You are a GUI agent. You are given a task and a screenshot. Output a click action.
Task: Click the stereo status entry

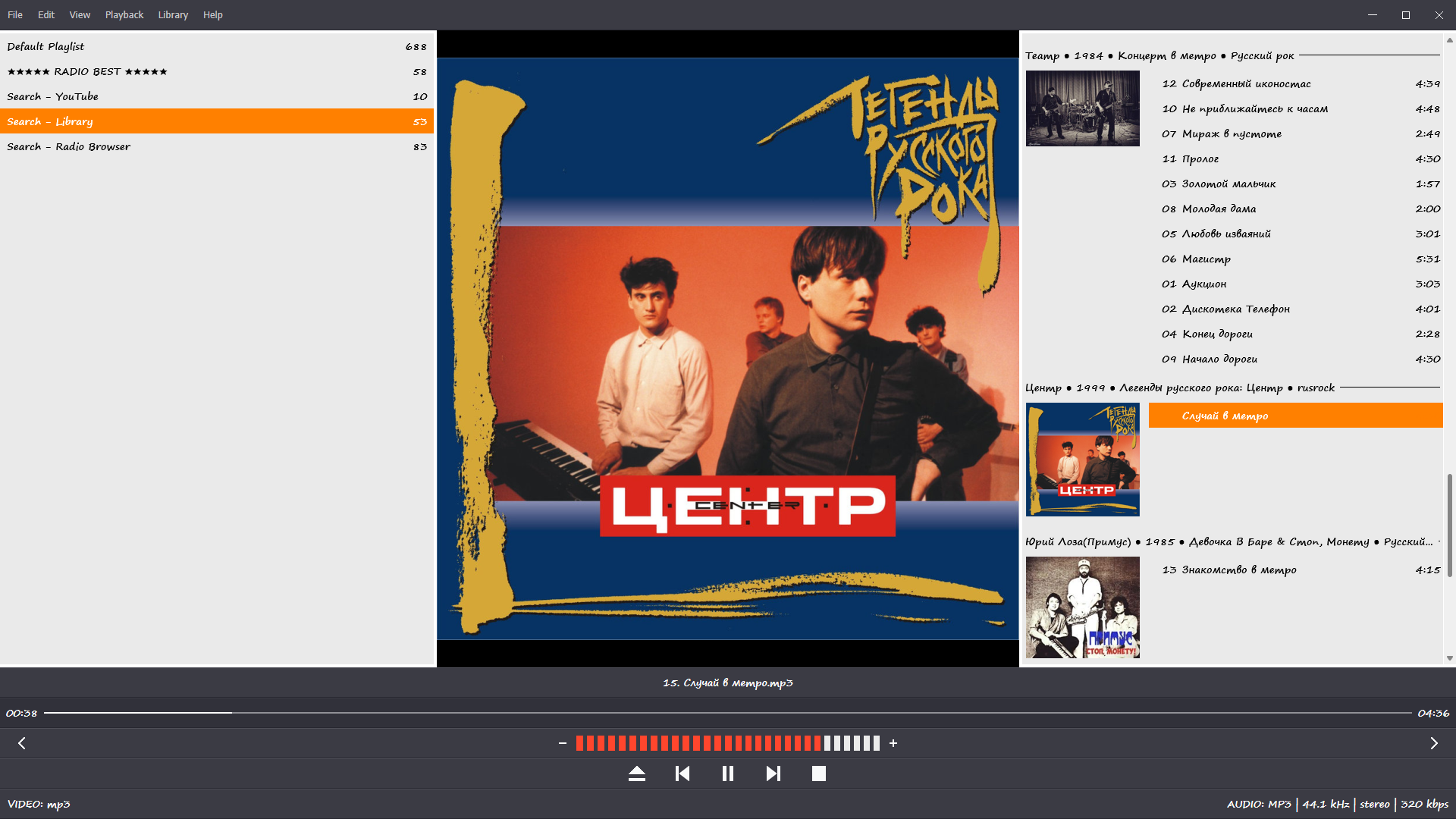[1375, 804]
